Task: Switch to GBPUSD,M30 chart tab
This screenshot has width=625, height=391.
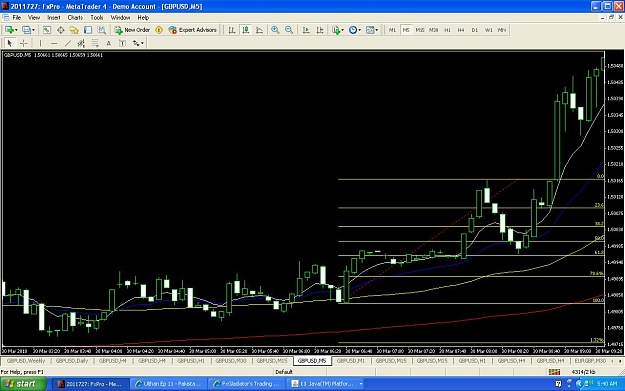Action: 231,361
